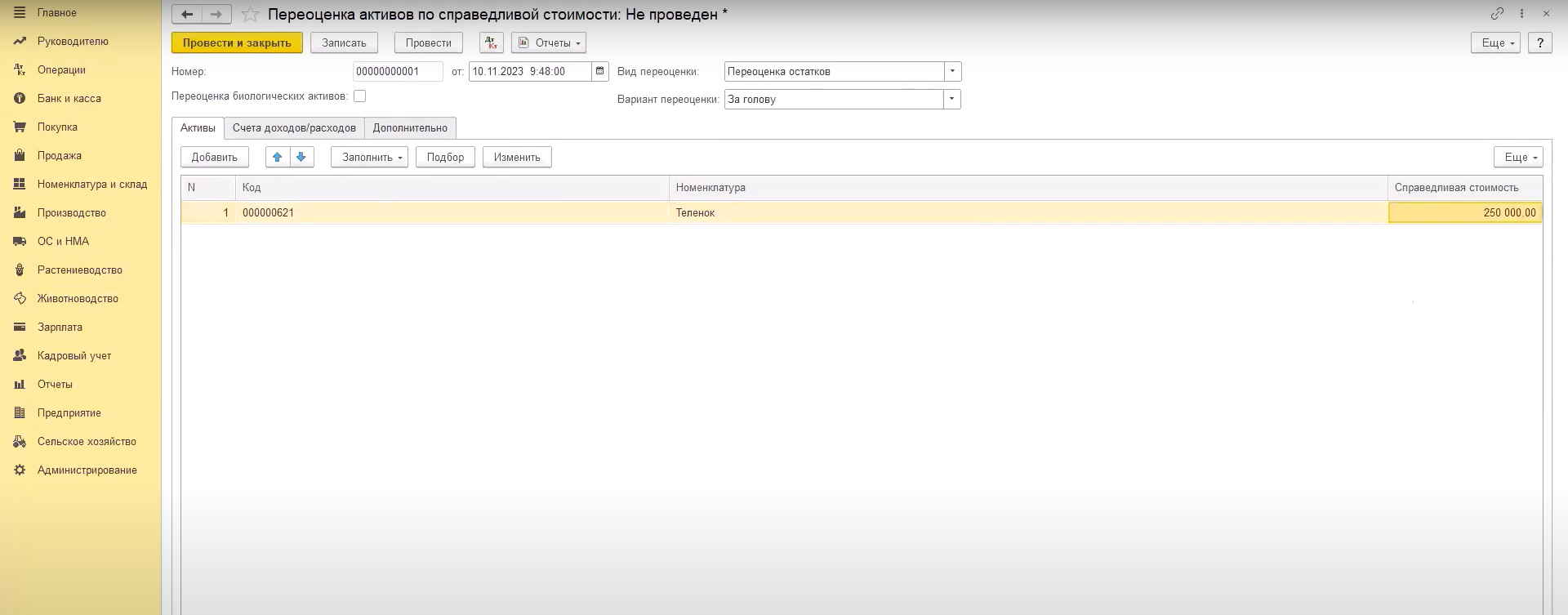Image resolution: width=1568 pixels, height=615 pixels.
Task: Select the Справедливая стоимость cell 250 000.00
Action: [x=1465, y=212]
